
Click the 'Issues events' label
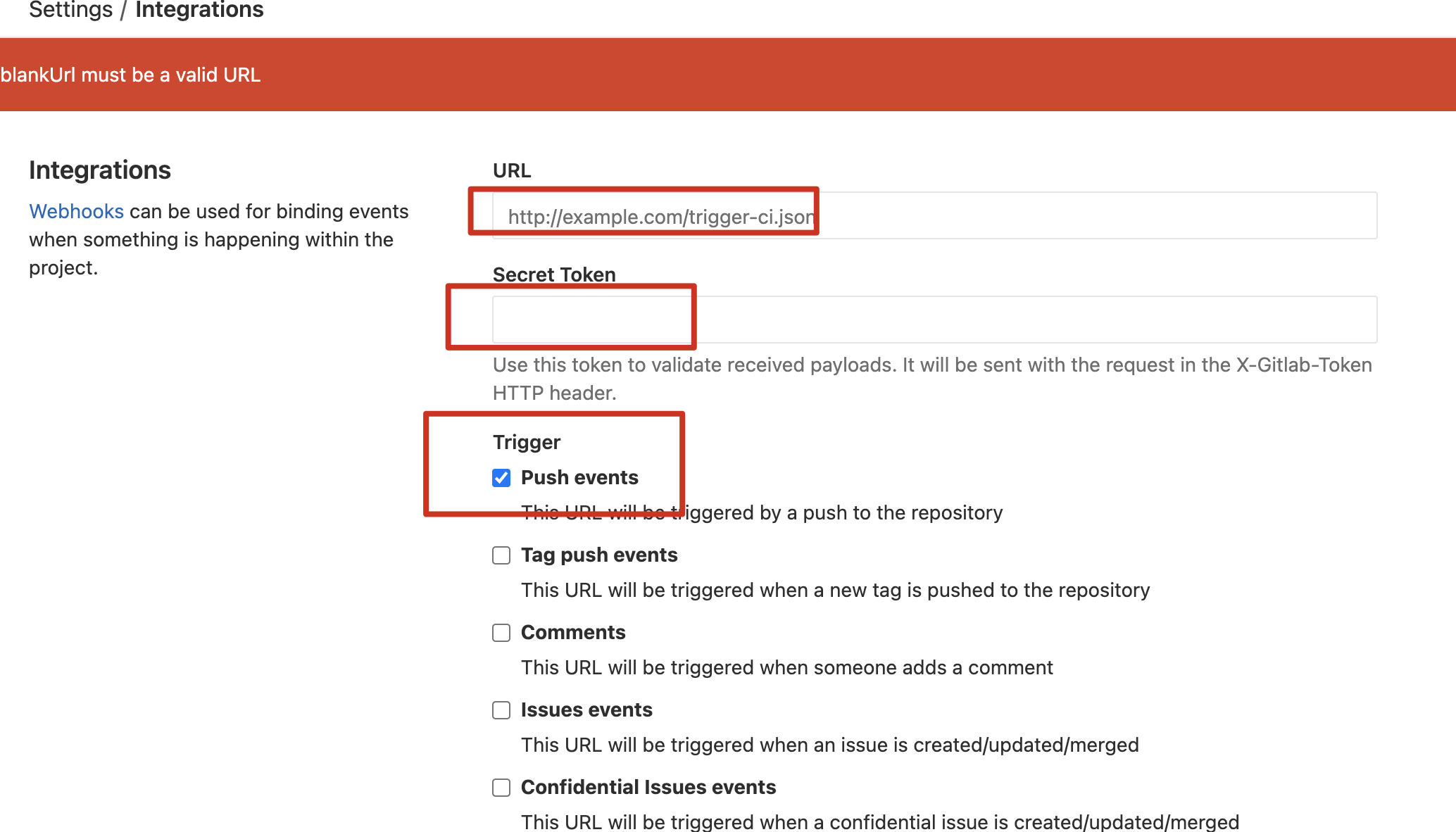tap(586, 710)
